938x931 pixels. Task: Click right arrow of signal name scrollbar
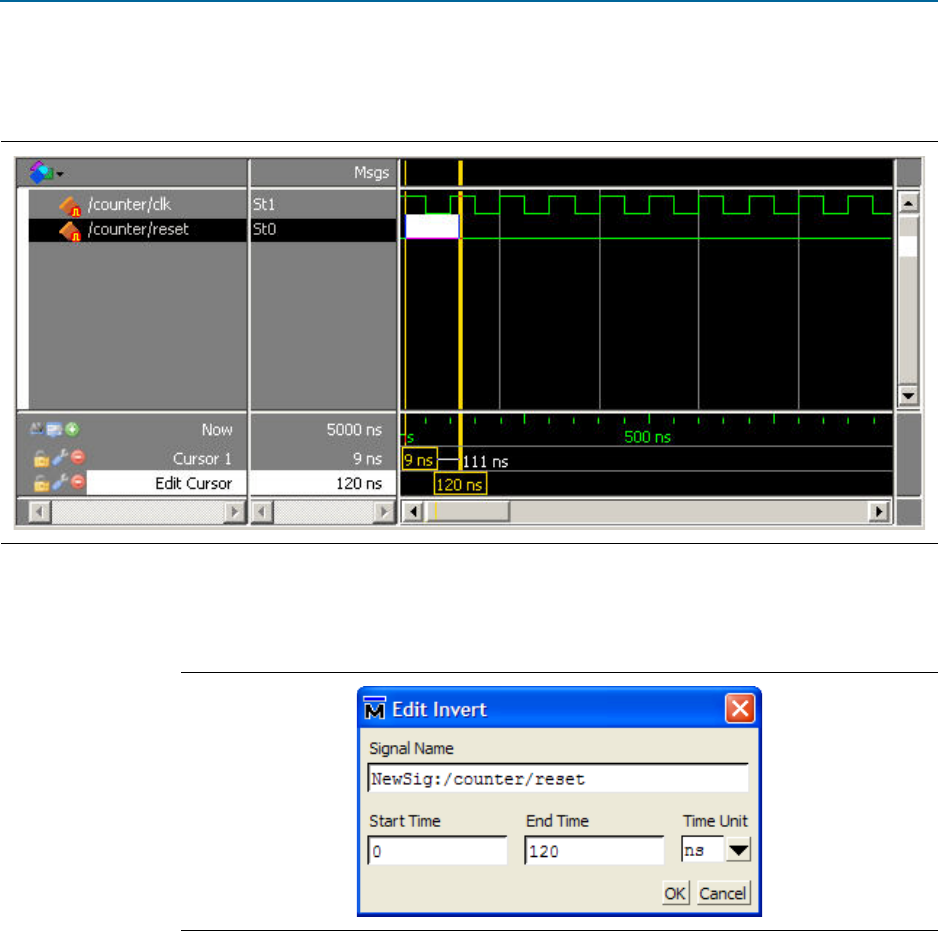point(234,512)
